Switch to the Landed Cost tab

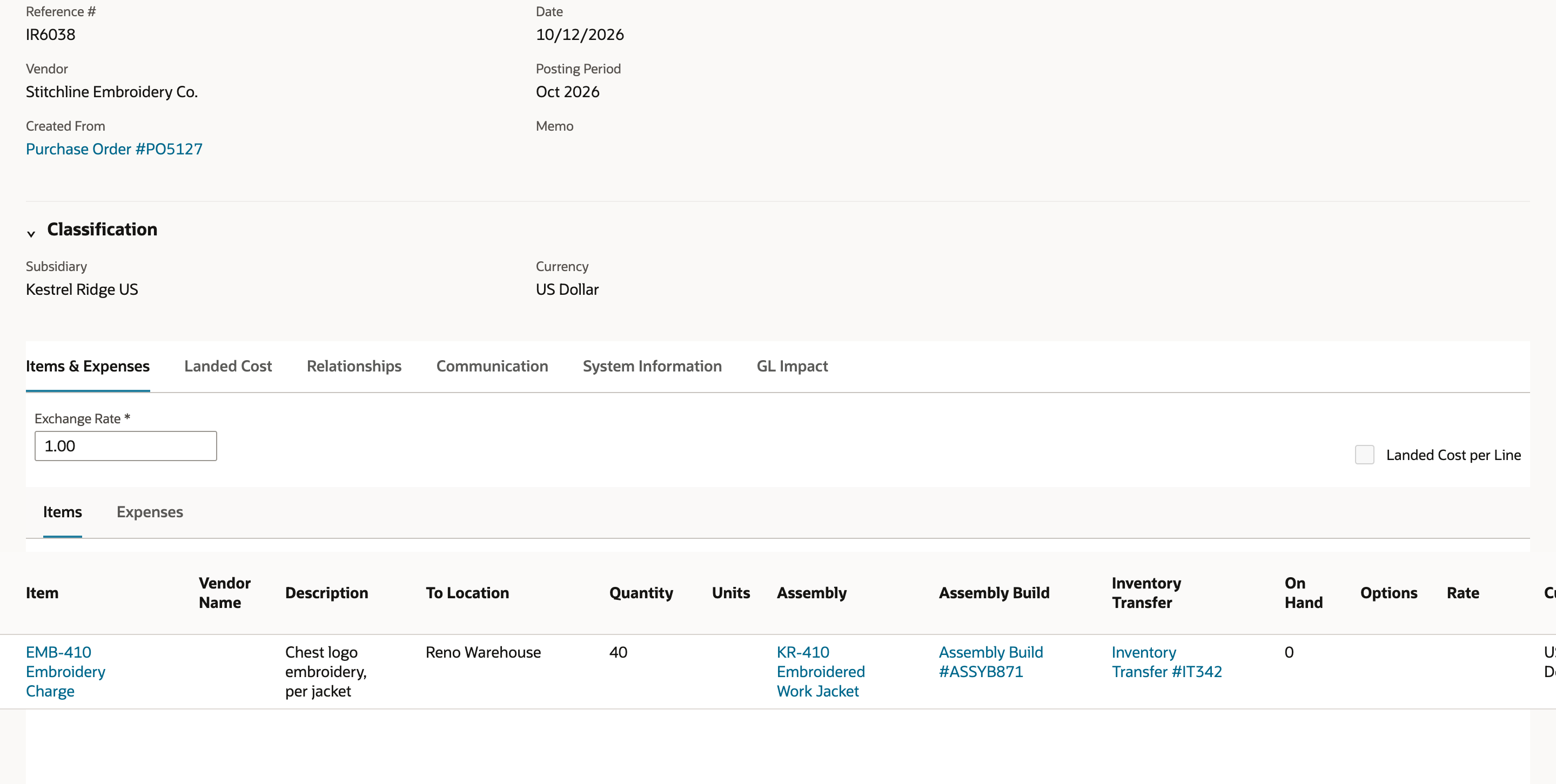227,366
